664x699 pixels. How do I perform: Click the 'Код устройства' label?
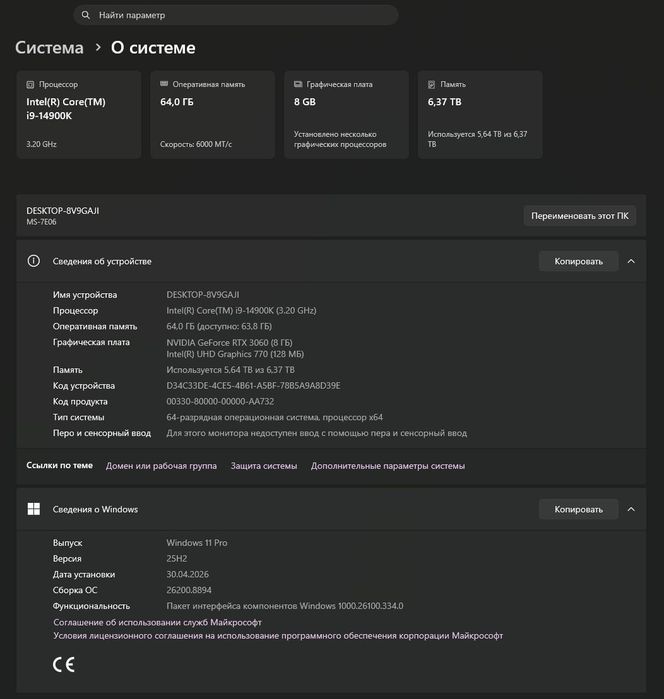84,386
